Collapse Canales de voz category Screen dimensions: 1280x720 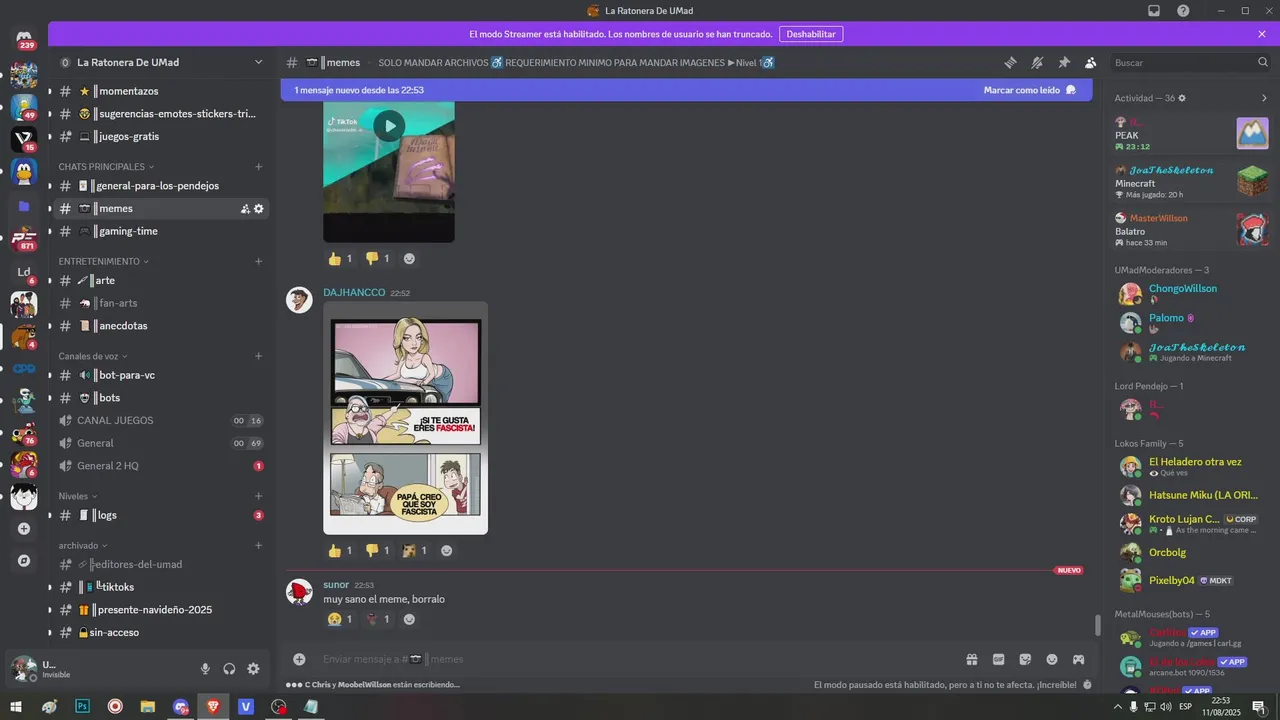click(93, 356)
